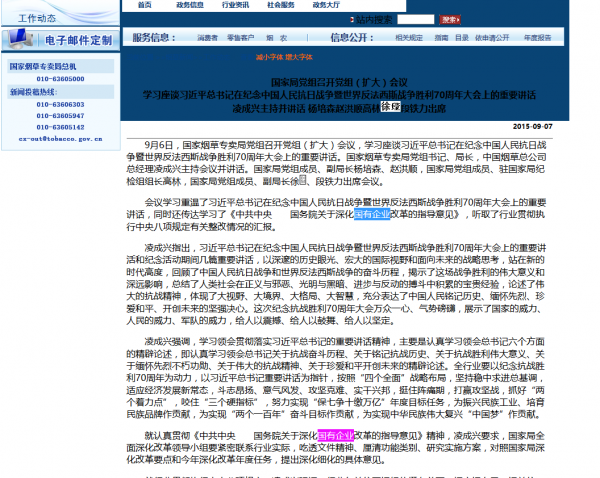The image size is (600, 478).
Task: Open the 零售客户 service link
Action: point(240,38)
